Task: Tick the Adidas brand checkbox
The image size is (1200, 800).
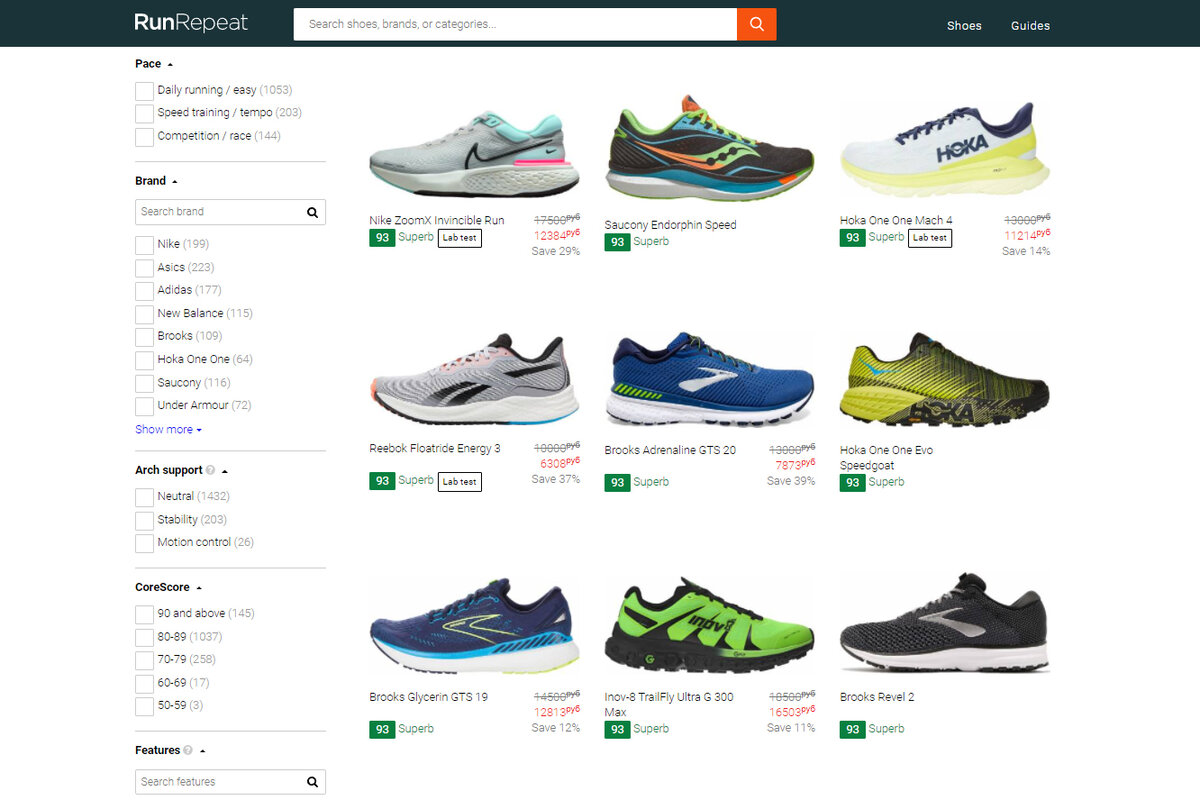Action: (144, 291)
